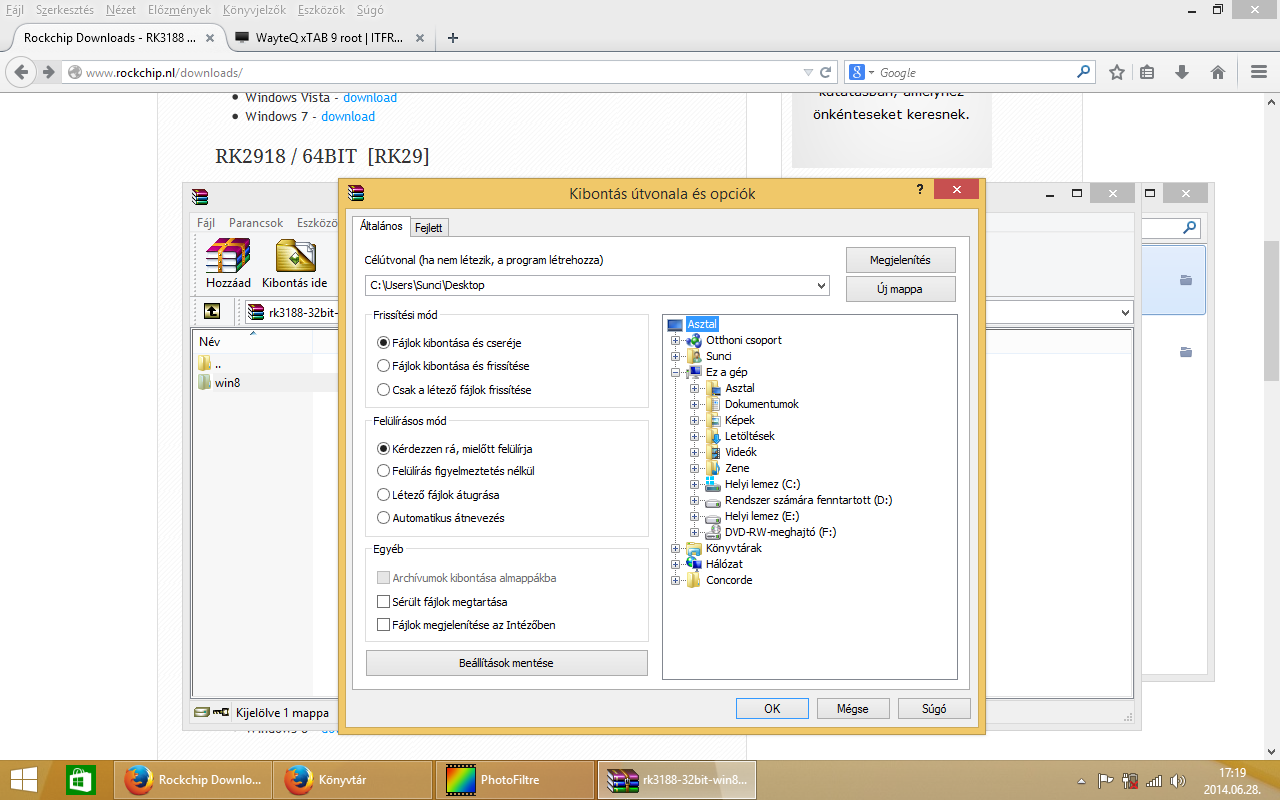The width and height of the screenshot is (1280, 800).
Task: Open the Célútvonal destination path dropdown
Action: pos(822,286)
